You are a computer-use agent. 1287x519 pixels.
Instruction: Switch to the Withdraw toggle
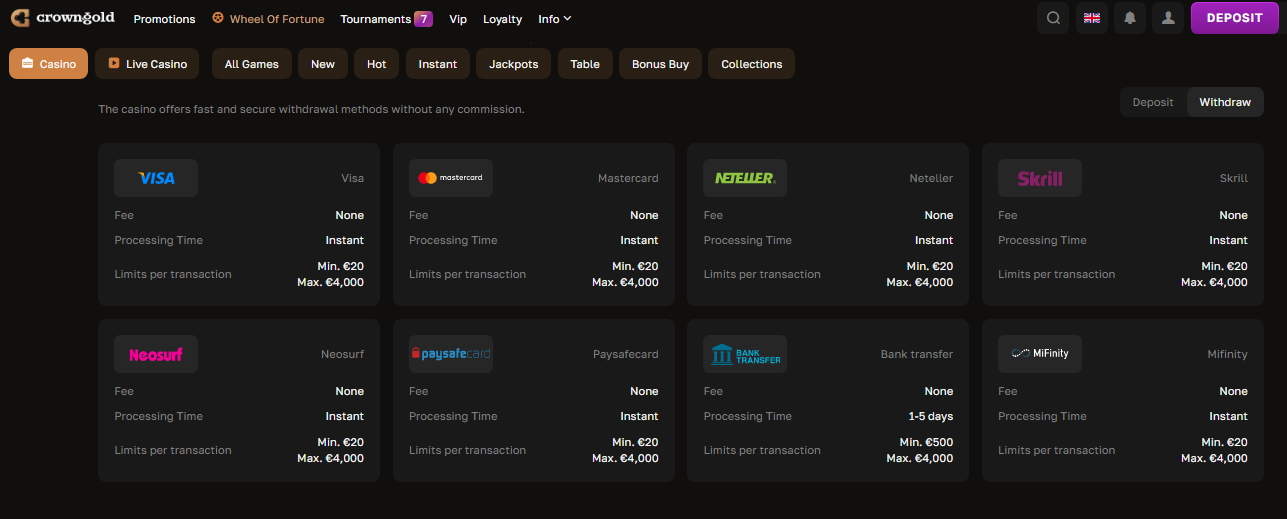[1225, 102]
